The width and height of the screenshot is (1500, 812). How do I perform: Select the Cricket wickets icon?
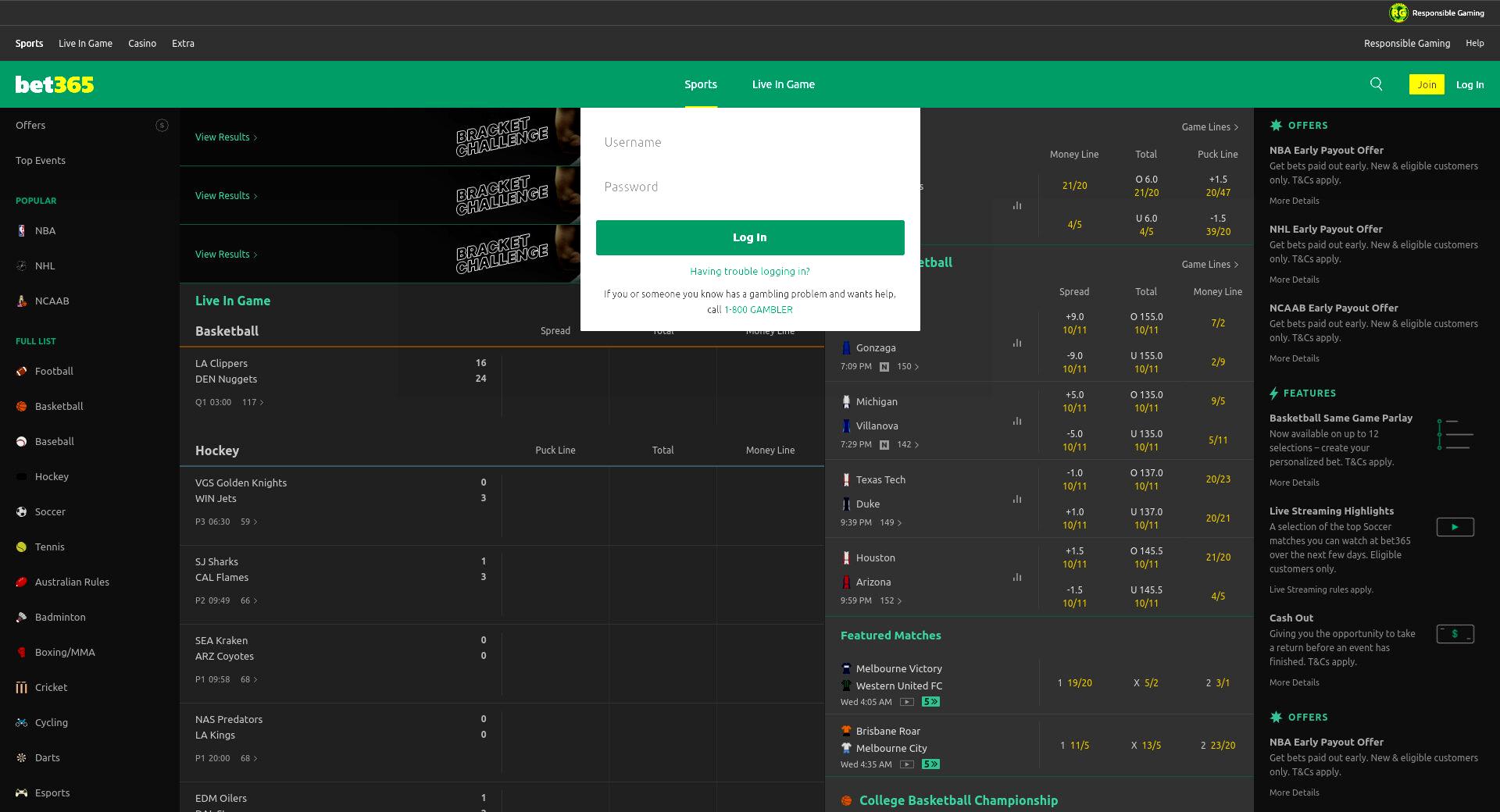(22, 688)
